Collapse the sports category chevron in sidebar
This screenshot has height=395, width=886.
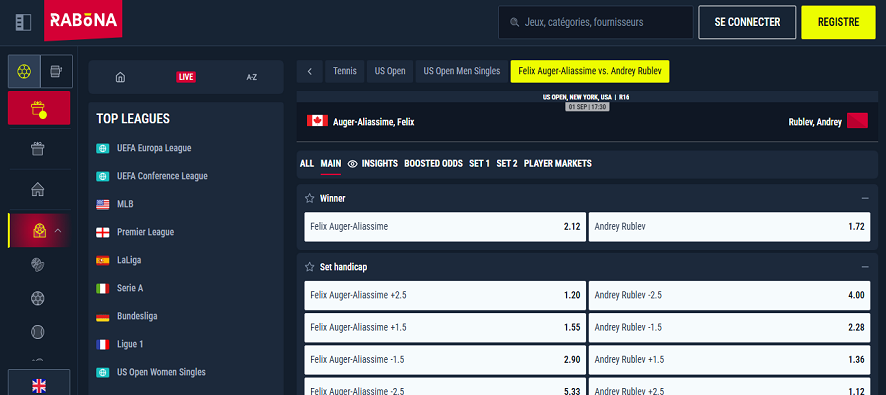click(x=58, y=231)
